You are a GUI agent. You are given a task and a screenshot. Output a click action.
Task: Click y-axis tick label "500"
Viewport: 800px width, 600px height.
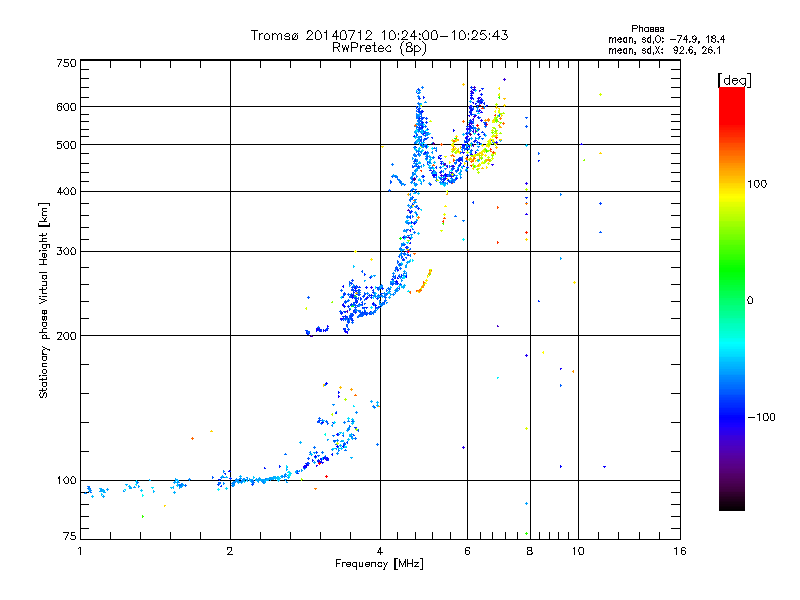click(66, 145)
